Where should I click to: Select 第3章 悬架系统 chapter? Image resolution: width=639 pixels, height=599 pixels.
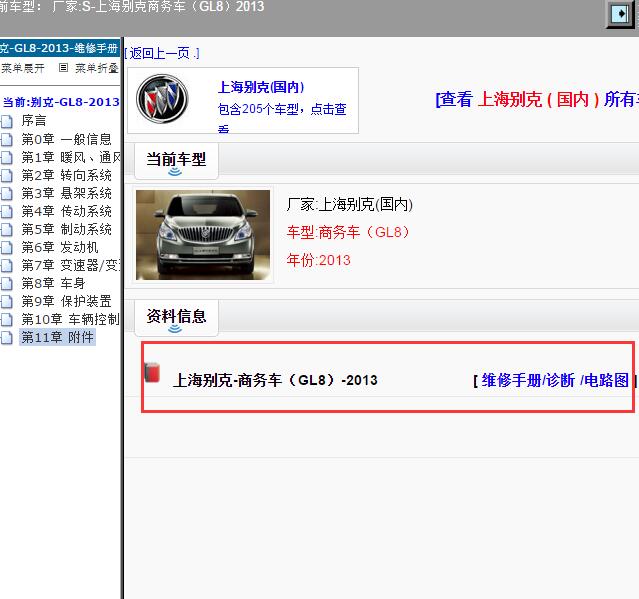66,193
